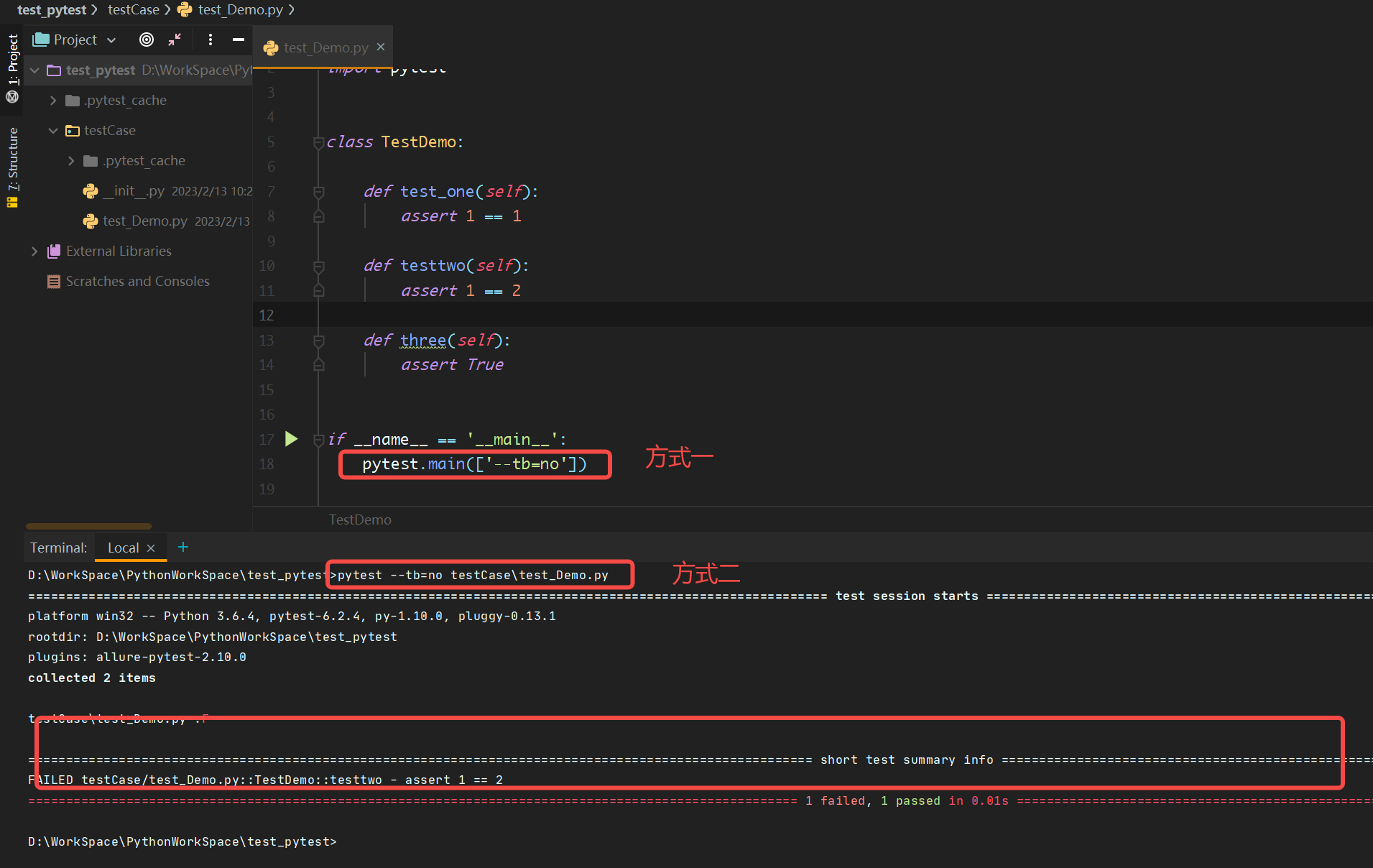The image size is (1373, 868).
Task: Click the TestDemo breadcrumb below the editor
Action: (x=360, y=520)
